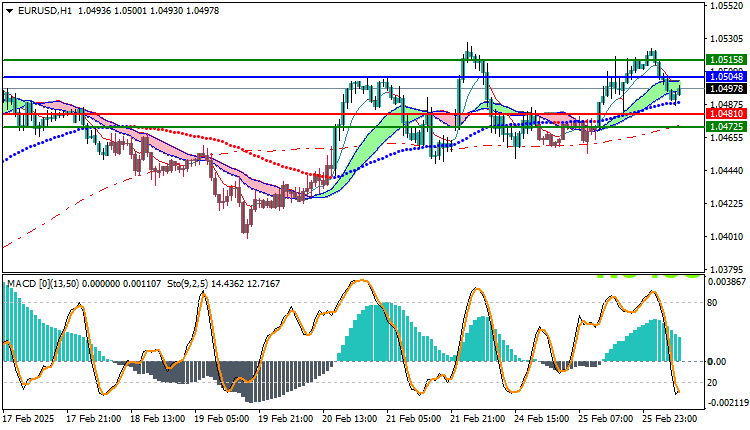Select the 1.04810 red price label
Viewport: 750px width, 430px height.
[726, 114]
